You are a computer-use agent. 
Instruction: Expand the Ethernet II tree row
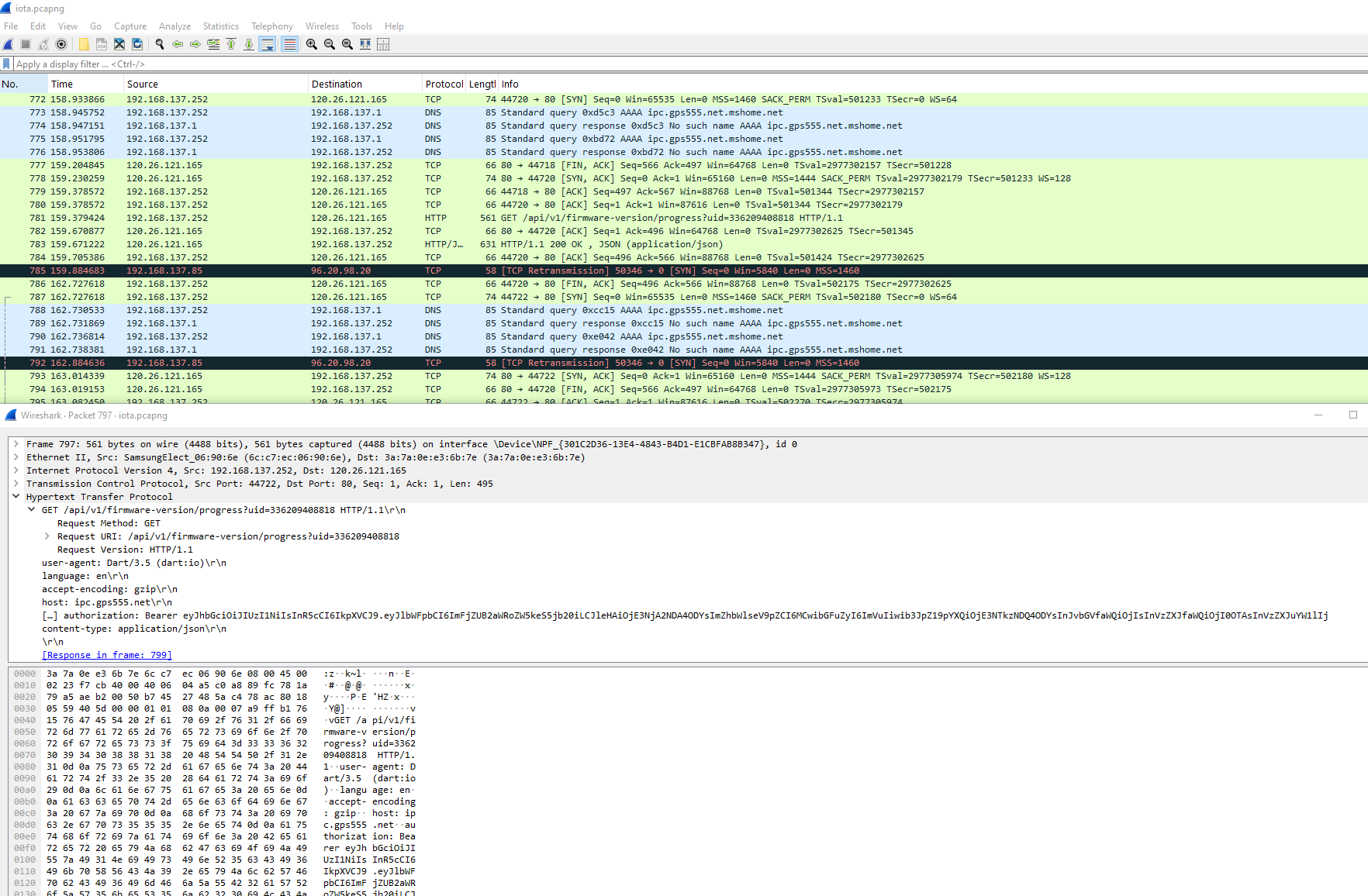[16, 457]
